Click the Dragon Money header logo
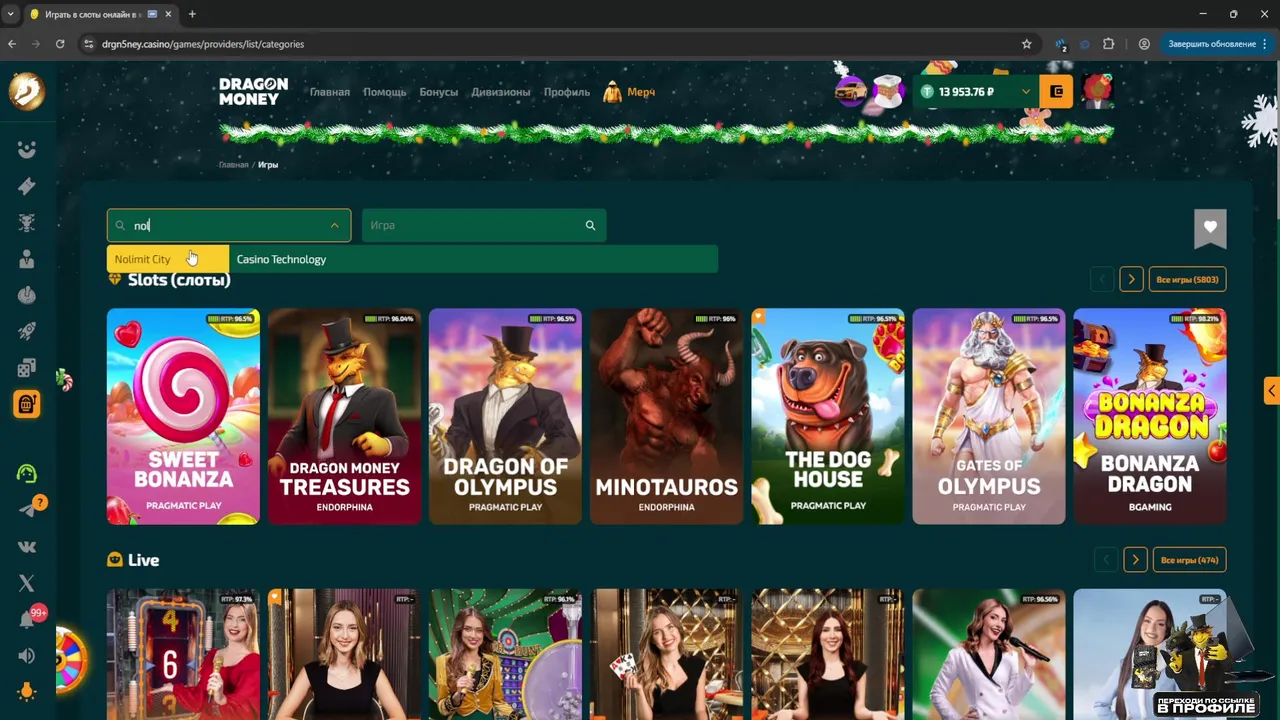This screenshot has height=720, width=1280. pos(253,91)
